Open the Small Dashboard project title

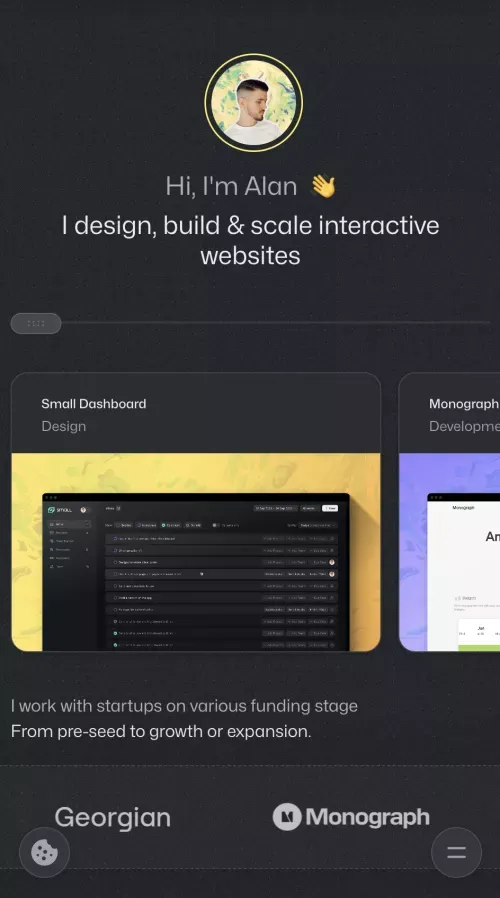pyautogui.click(x=93, y=404)
